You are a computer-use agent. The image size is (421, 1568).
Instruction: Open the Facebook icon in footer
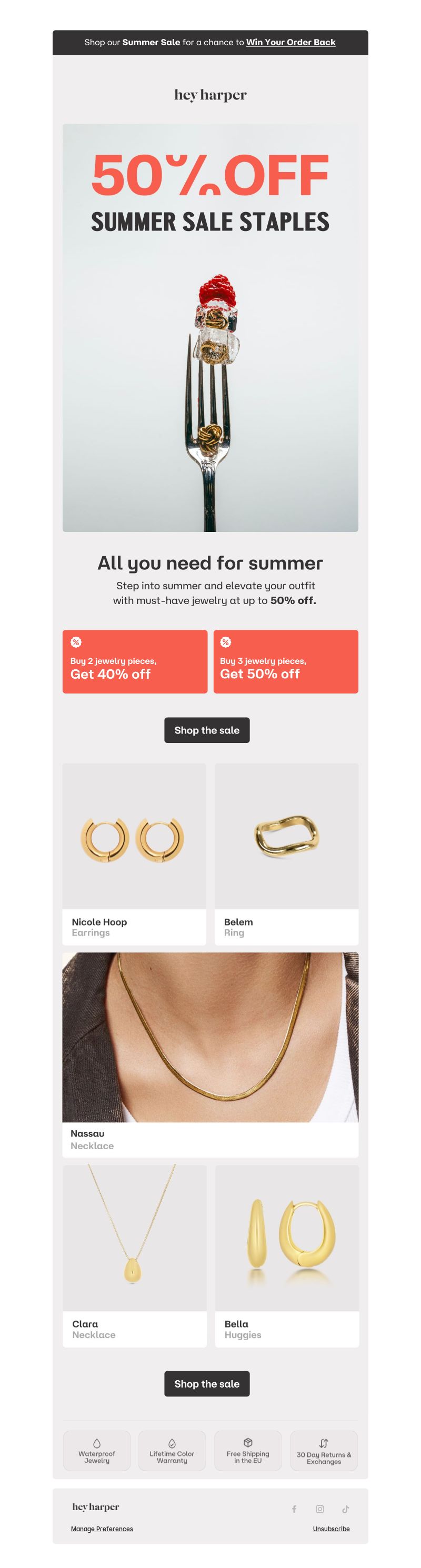point(295,1509)
